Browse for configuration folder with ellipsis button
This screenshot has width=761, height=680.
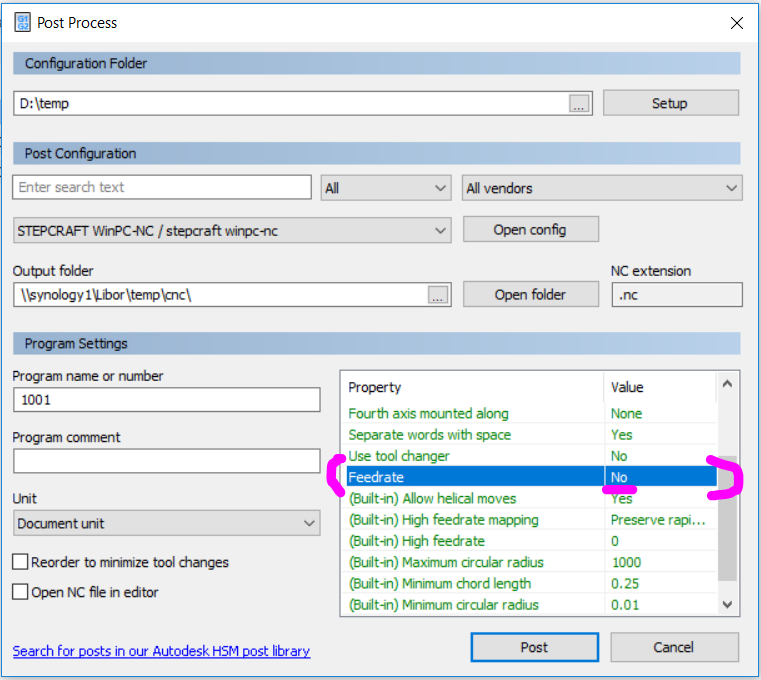tap(580, 103)
